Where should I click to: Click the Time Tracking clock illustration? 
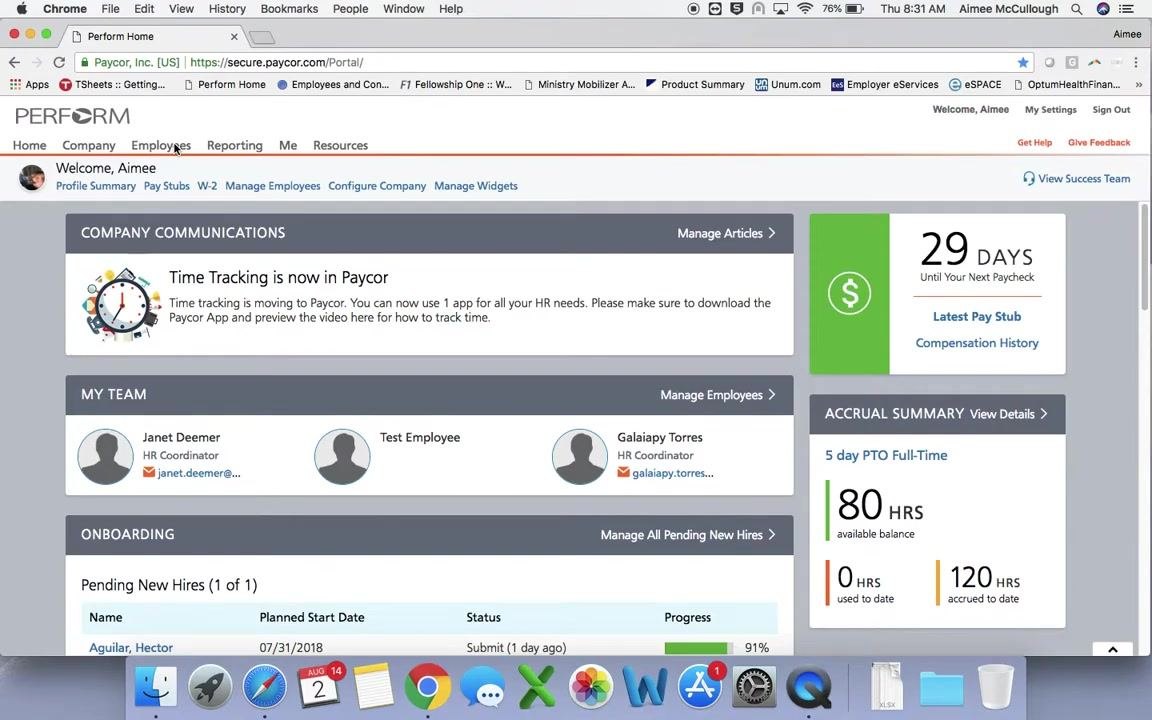(120, 303)
